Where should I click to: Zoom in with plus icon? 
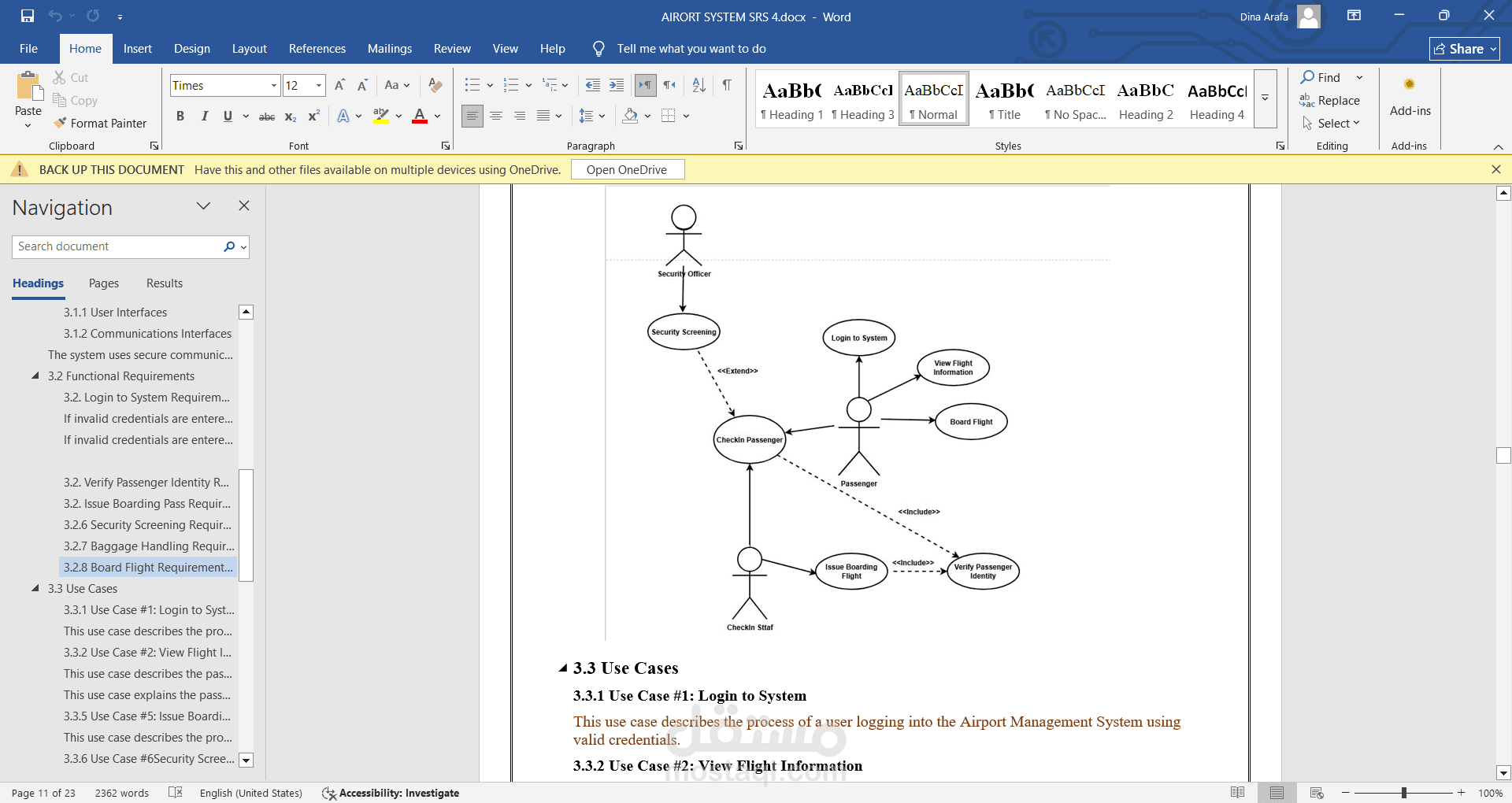(1462, 793)
